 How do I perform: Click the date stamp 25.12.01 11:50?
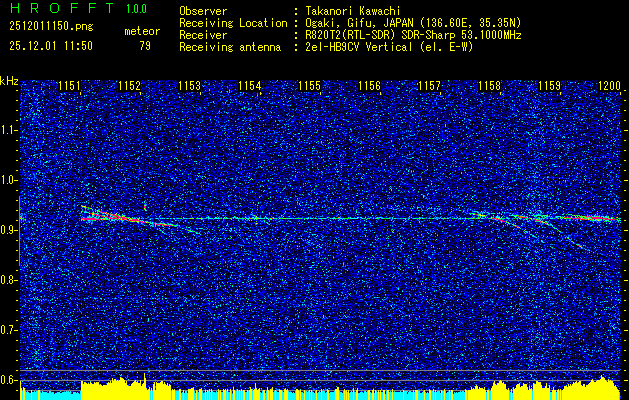tap(51, 46)
